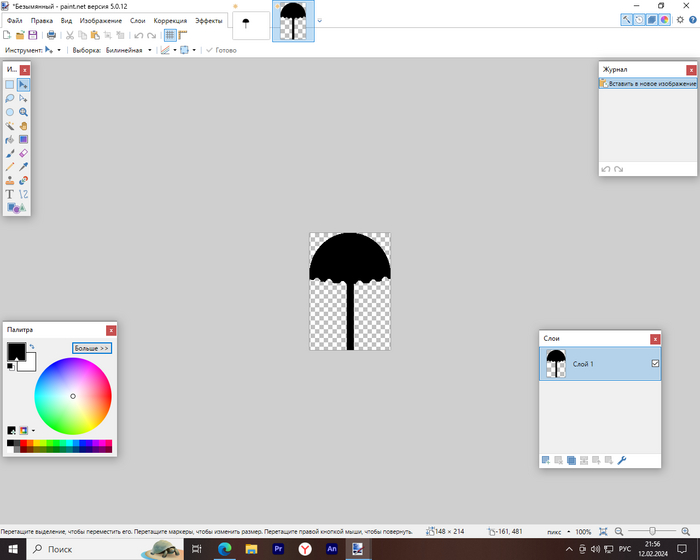Select the Rectangle Select tool
This screenshot has width=700, height=560.
10,86
